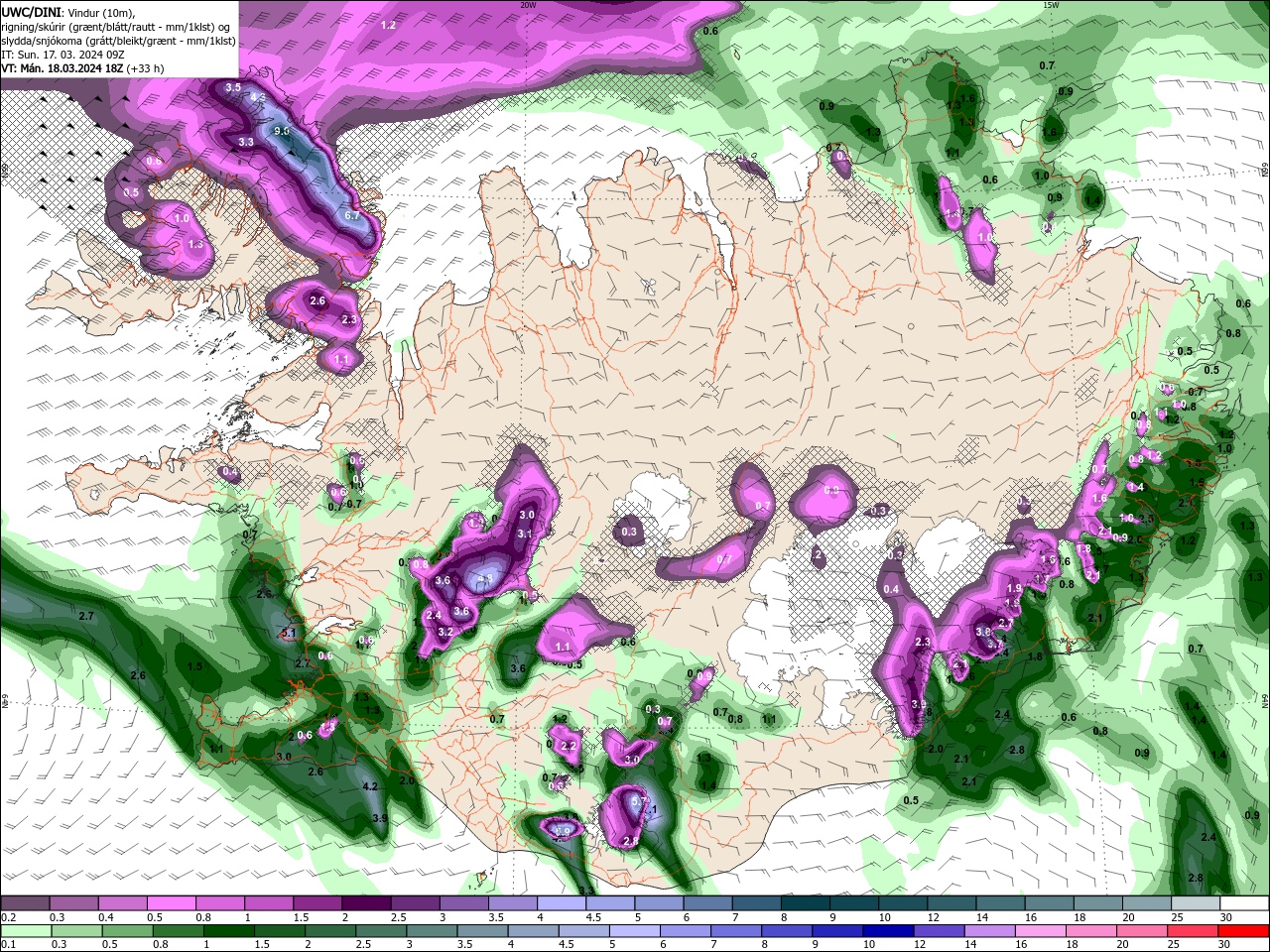Click the 4.2 rainfall value on the map

pos(371,786)
